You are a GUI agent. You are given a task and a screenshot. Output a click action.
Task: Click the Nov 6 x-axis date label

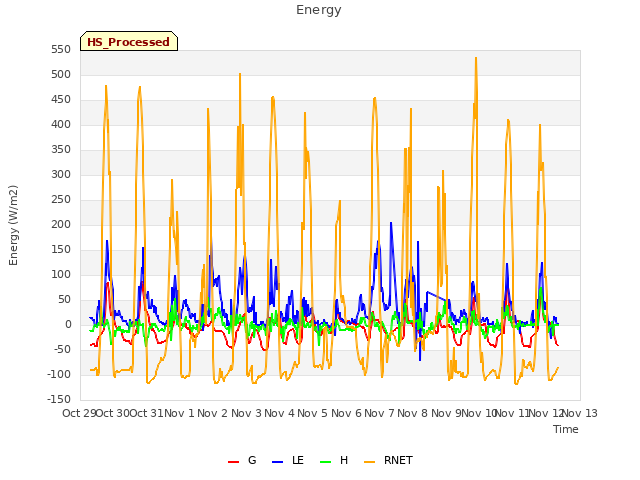point(346,413)
